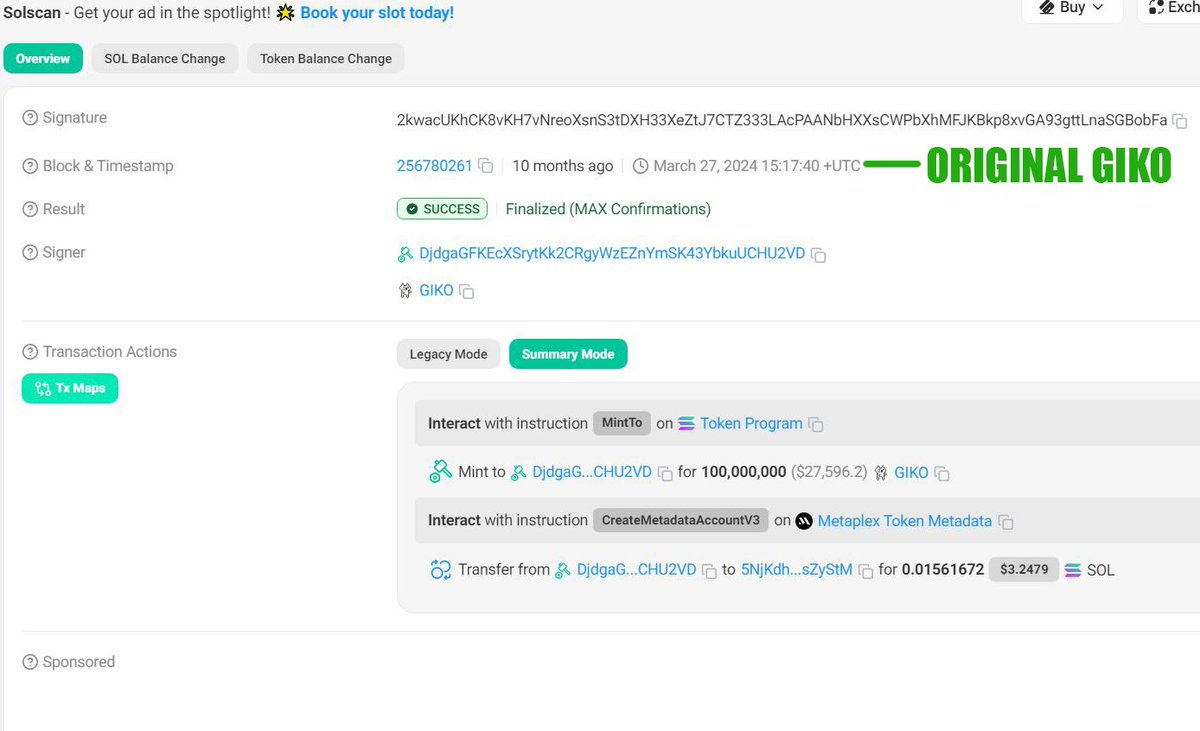The height and width of the screenshot is (731, 1200).
Task: Click the Metaplex logo icon
Action: tap(803, 521)
